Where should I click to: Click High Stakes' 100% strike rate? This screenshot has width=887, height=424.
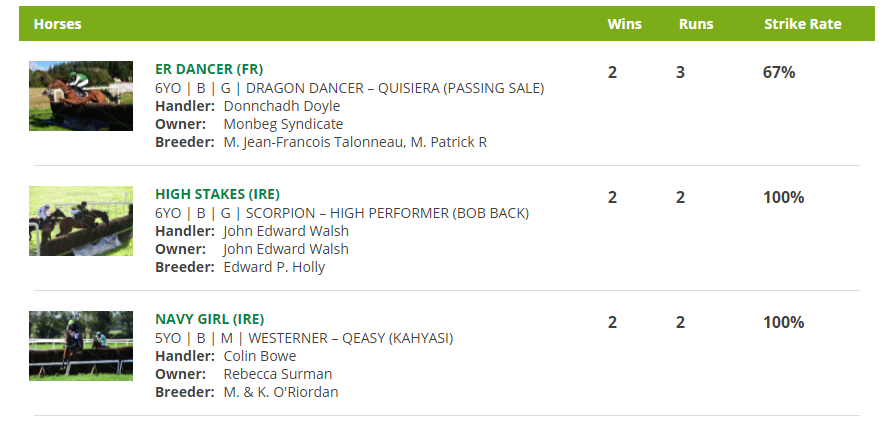[x=783, y=197]
